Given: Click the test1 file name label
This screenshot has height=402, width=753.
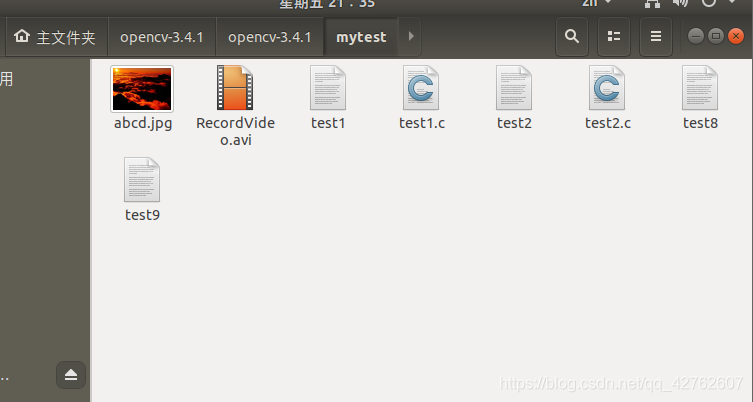Looking at the screenshot, I should [328, 123].
